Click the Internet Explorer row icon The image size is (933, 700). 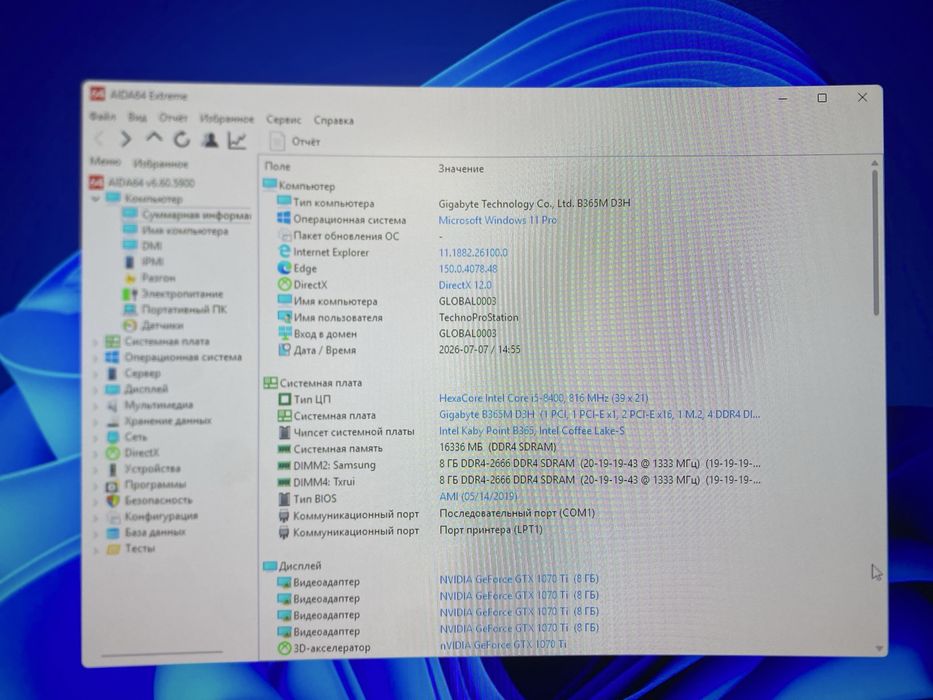tap(284, 252)
